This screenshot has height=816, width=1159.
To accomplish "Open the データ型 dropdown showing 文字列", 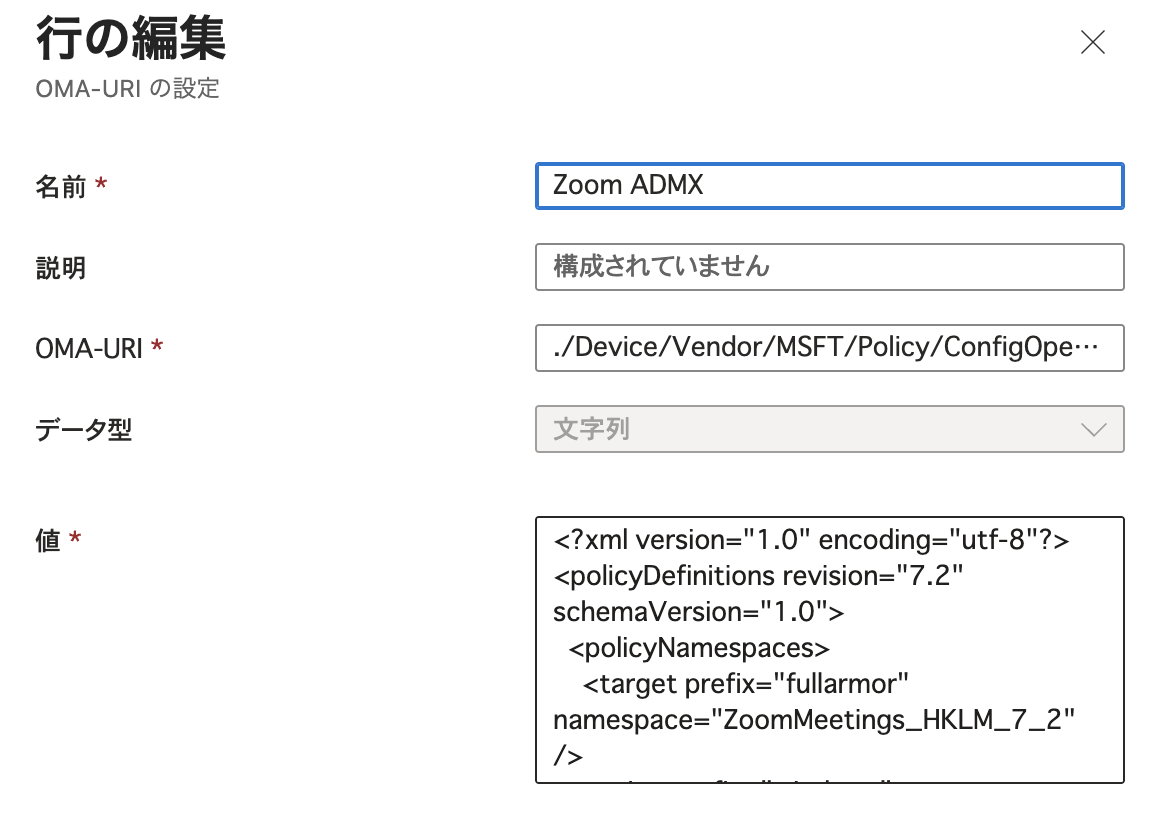I will (829, 429).
